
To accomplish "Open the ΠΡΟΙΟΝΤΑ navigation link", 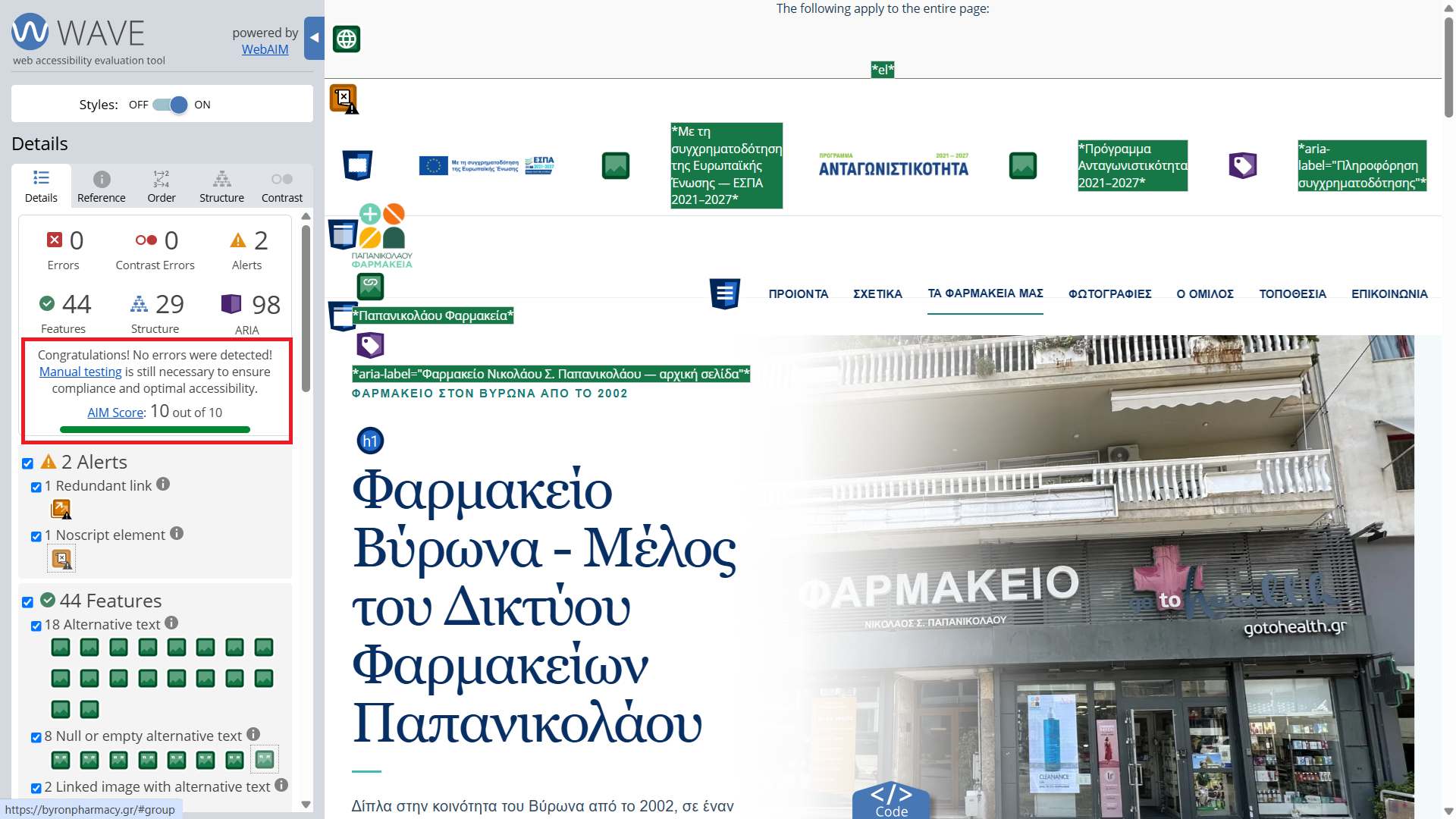I will [799, 294].
